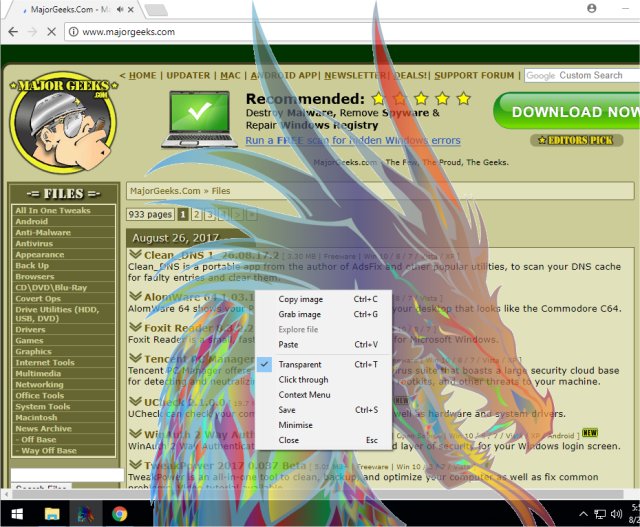Click the network tray icon
This screenshot has height=527, width=640.
[600, 514]
